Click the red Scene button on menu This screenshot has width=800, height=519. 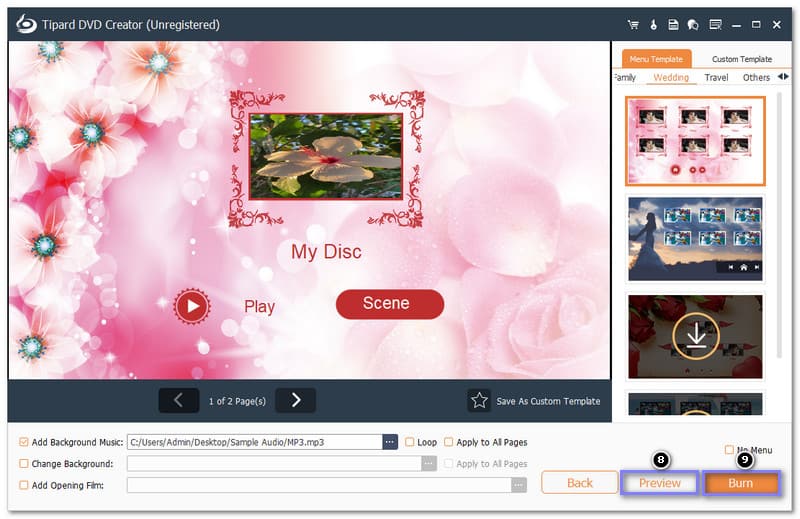pos(390,304)
